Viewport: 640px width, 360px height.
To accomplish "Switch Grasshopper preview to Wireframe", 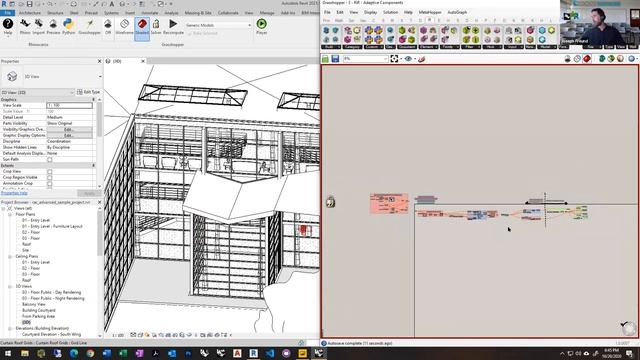I will tap(124, 27).
